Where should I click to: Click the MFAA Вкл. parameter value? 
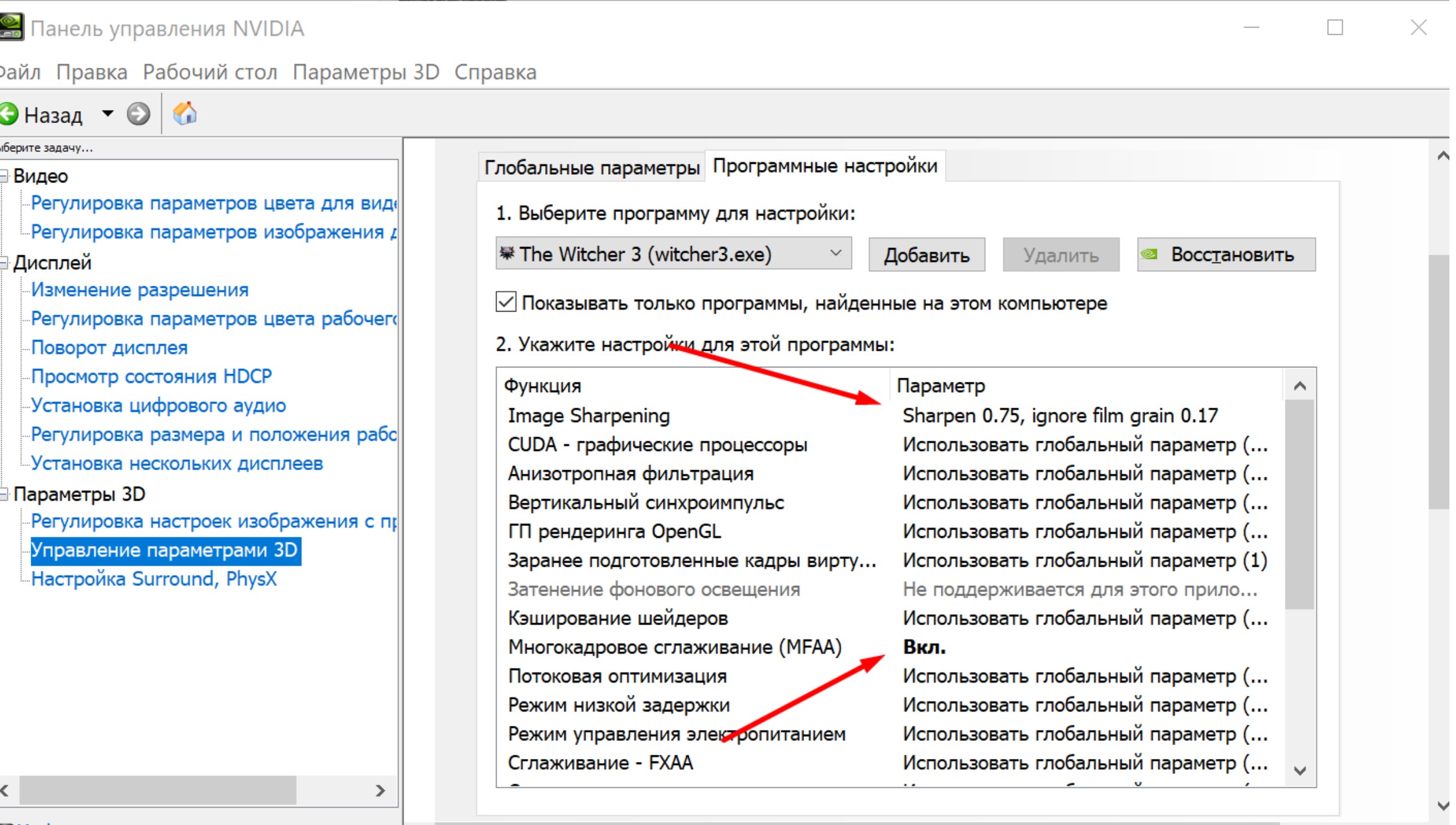924,647
